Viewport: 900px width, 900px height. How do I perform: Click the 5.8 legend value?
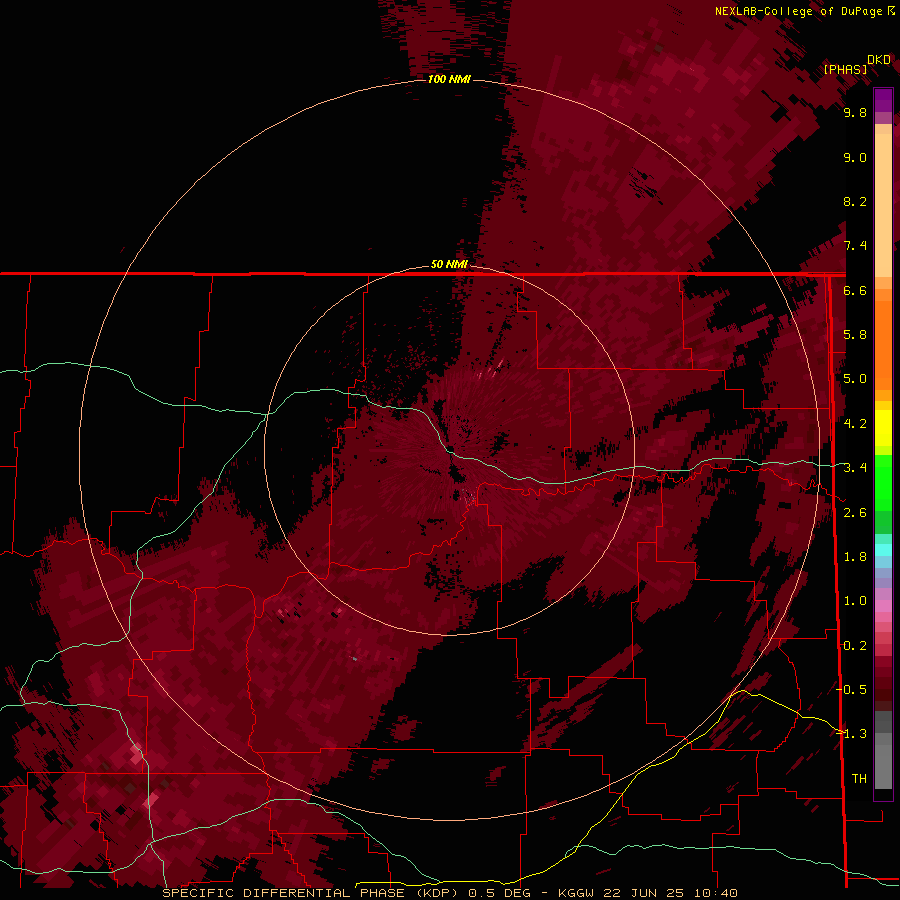click(855, 335)
